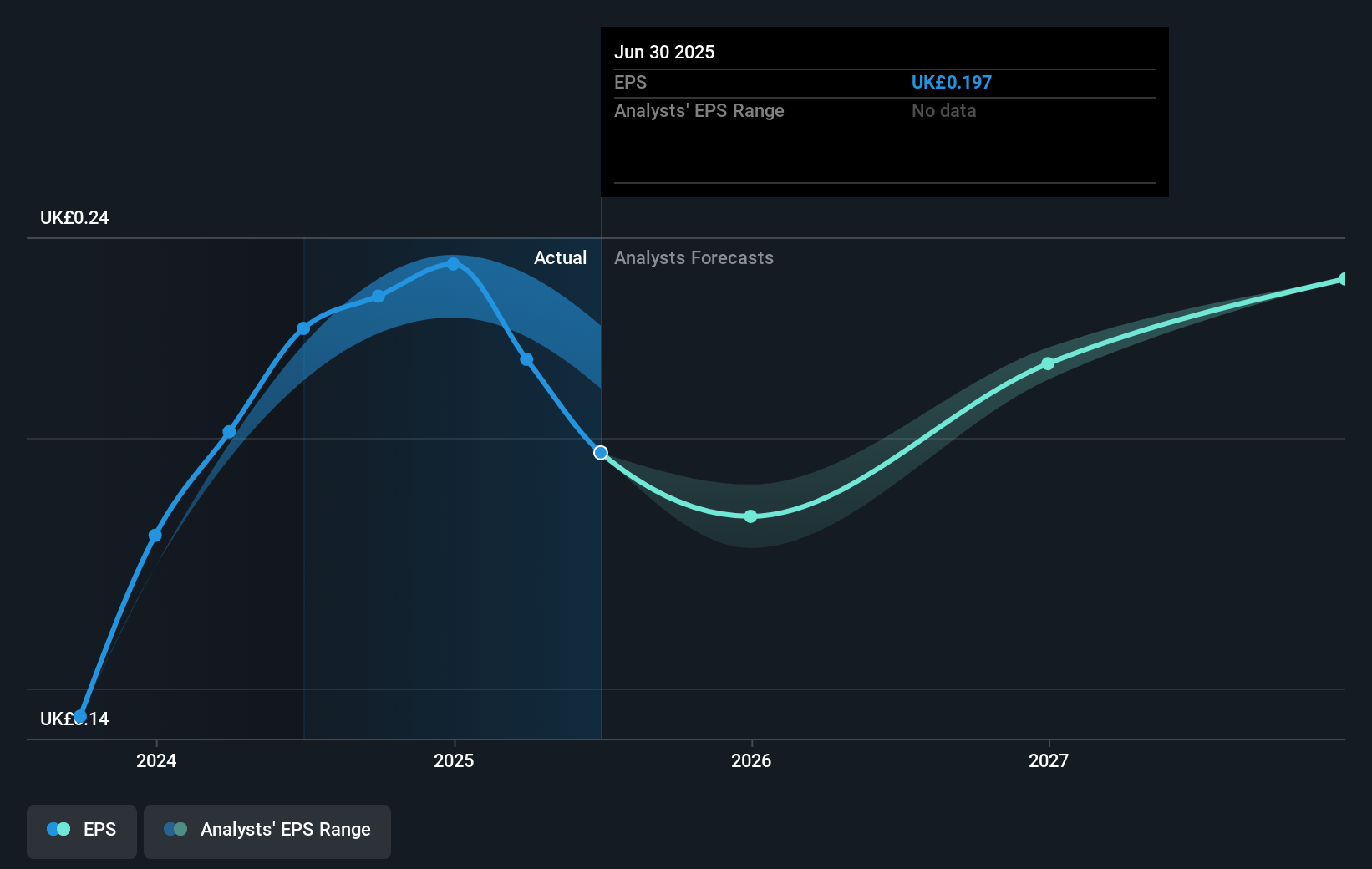Toggle the EPS legend button
Image resolution: width=1372 pixels, height=869 pixels.
[82, 831]
